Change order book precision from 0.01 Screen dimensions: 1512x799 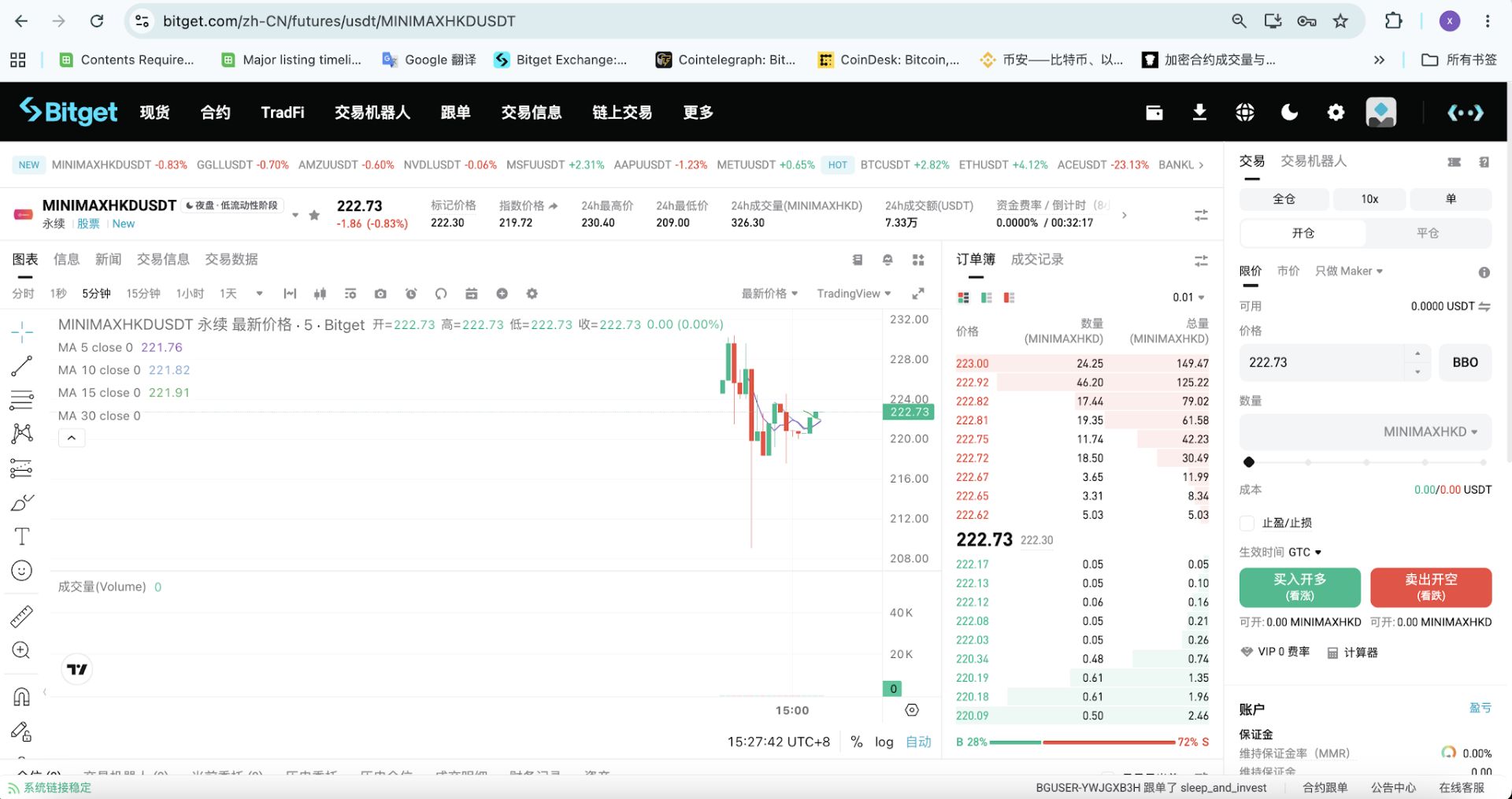tap(1188, 298)
